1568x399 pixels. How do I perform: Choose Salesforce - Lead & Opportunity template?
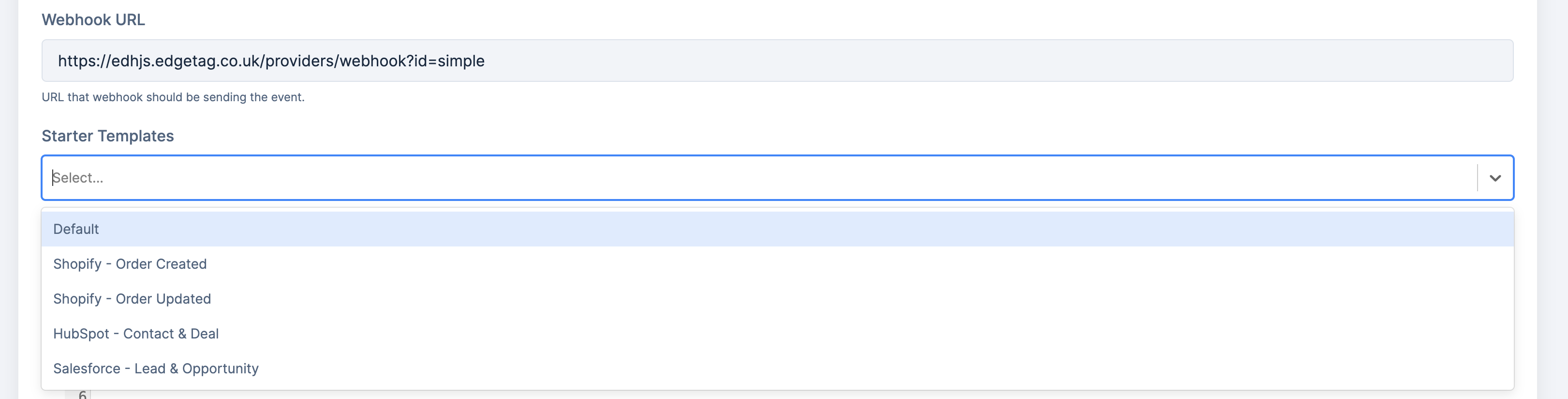click(x=777, y=368)
